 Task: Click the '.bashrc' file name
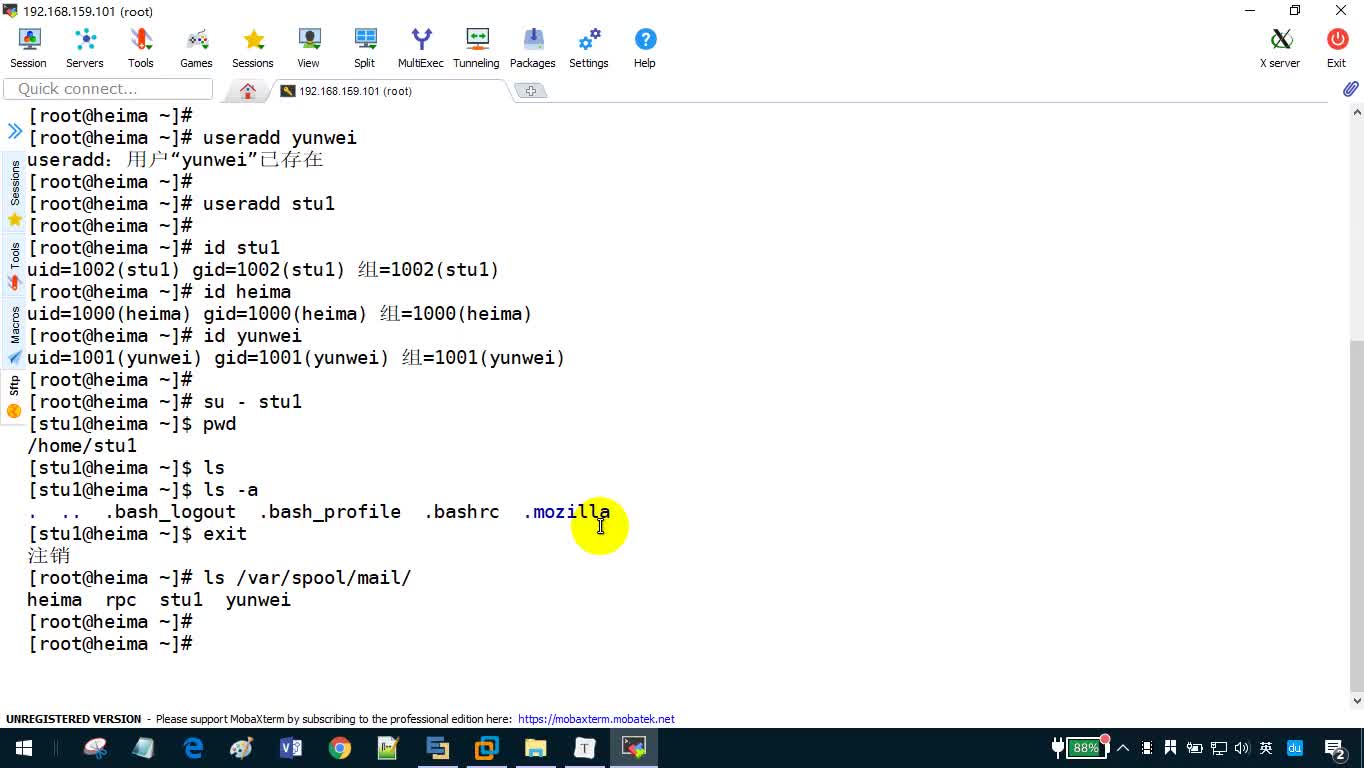click(x=462, y=512)
